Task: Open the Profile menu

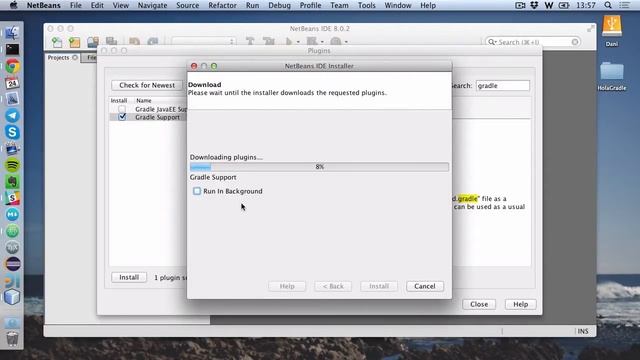Action: (310, 5)
